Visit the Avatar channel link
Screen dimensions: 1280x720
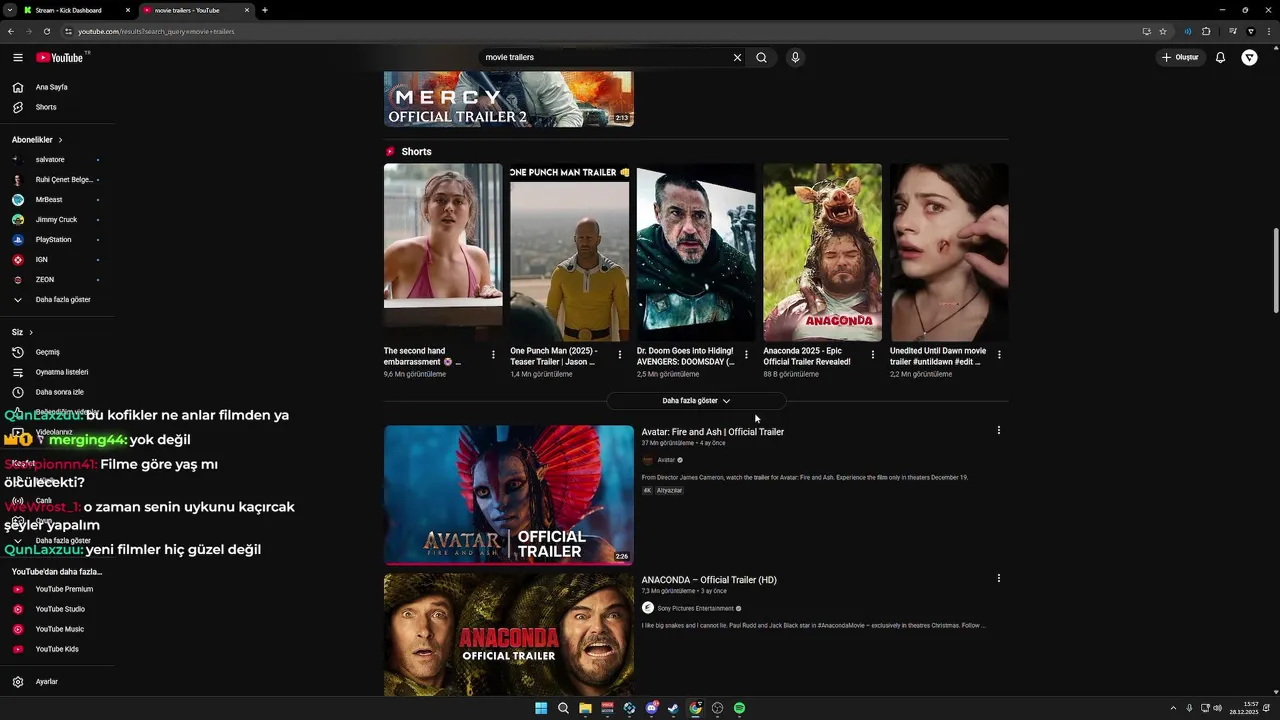coord(666,460)
